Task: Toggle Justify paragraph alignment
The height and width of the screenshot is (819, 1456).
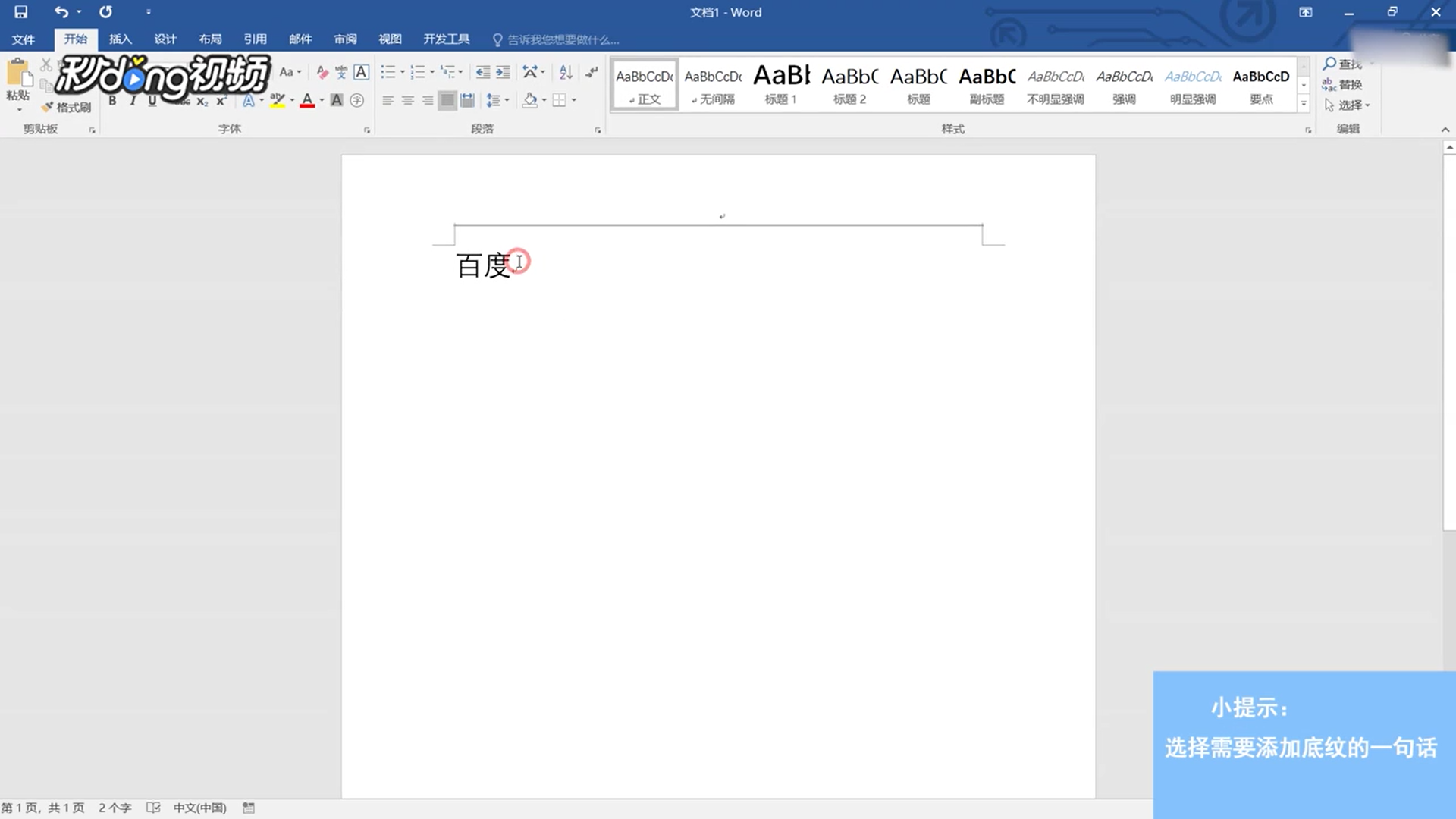Action: (x=447, y=100)
